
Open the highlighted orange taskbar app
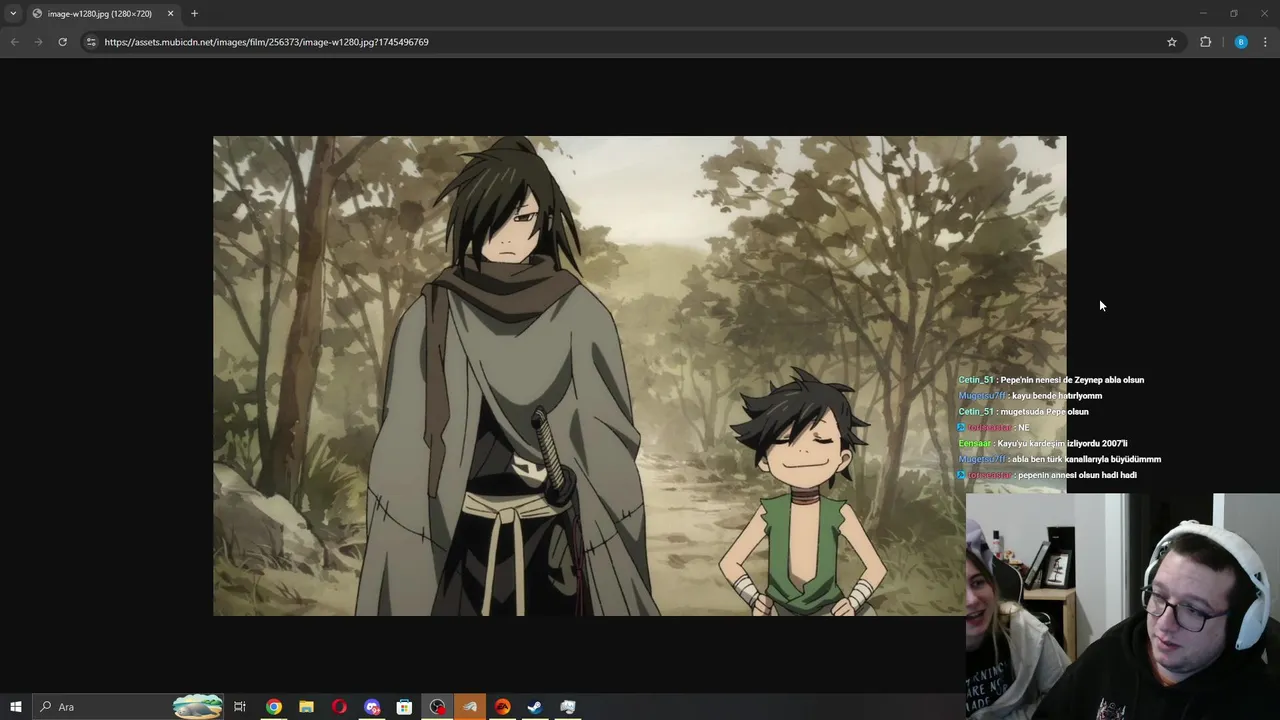(470, 707)
